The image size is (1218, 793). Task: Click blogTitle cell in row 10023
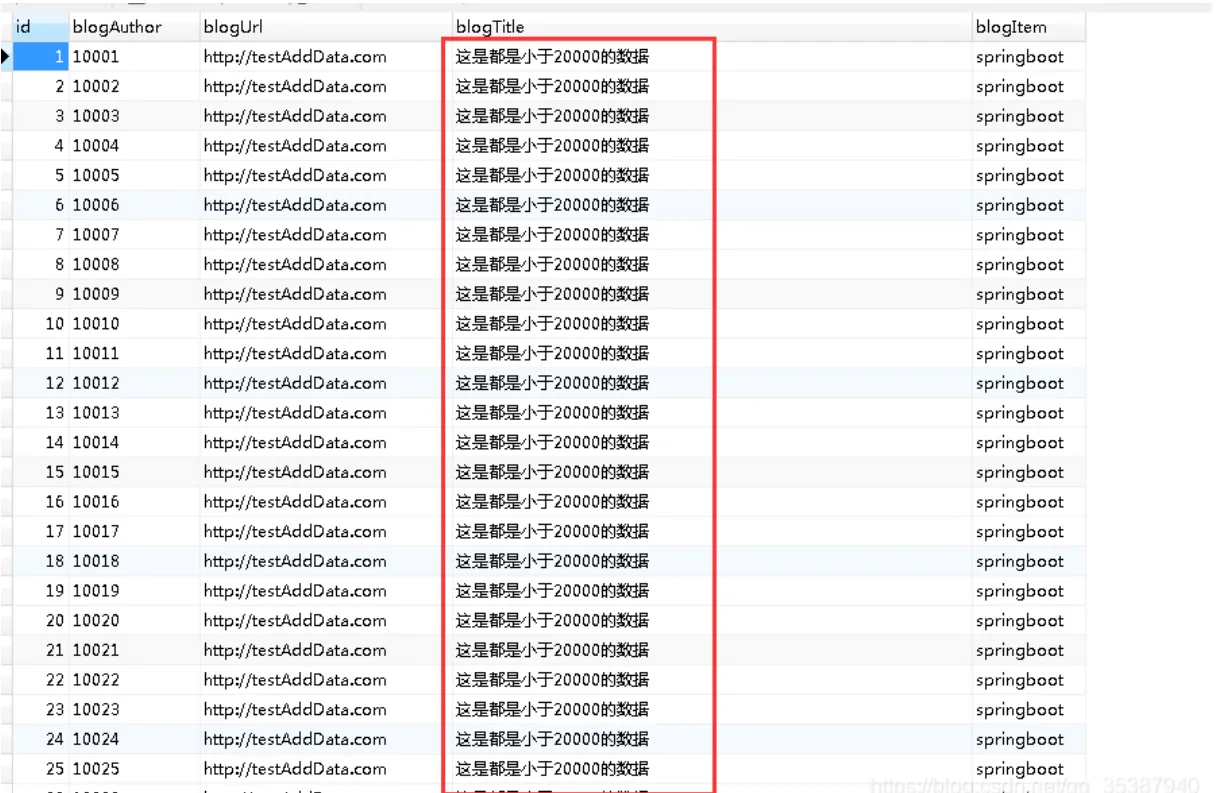(x=711, y=710)
